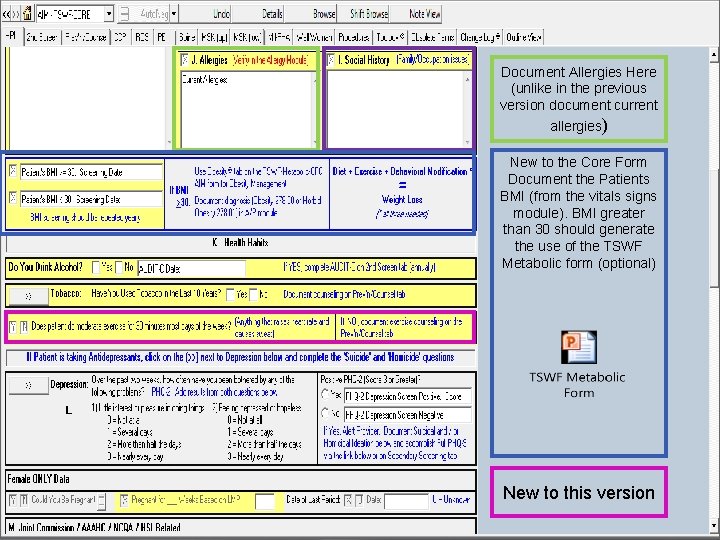Click the main form vertical scrollbar up arrow
This screenshot has width=720, height=540.
pos(714,55)
